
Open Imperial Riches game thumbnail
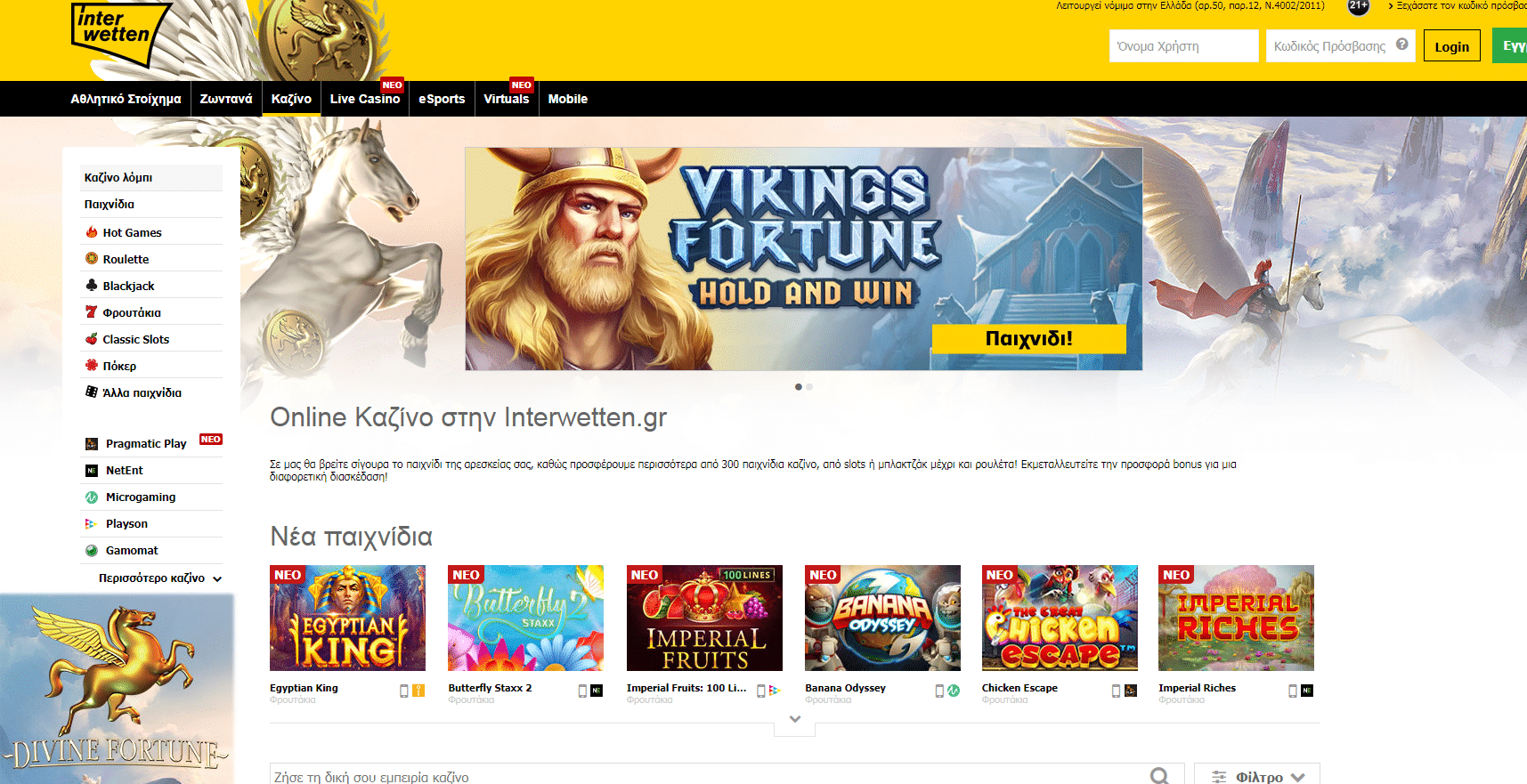(1236, 618)
